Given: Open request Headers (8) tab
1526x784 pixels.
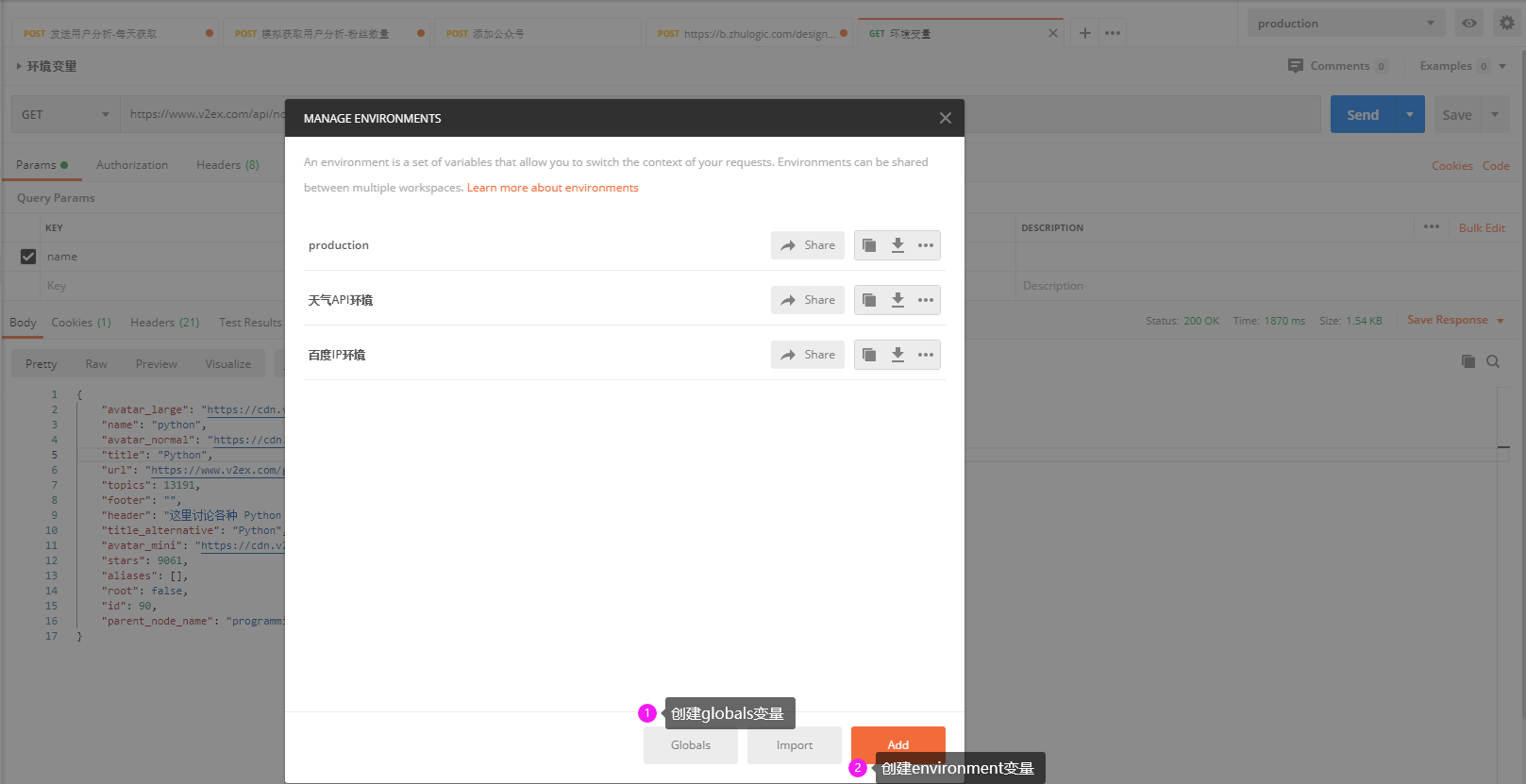Looking at the screenshot, I should (227, 165).
